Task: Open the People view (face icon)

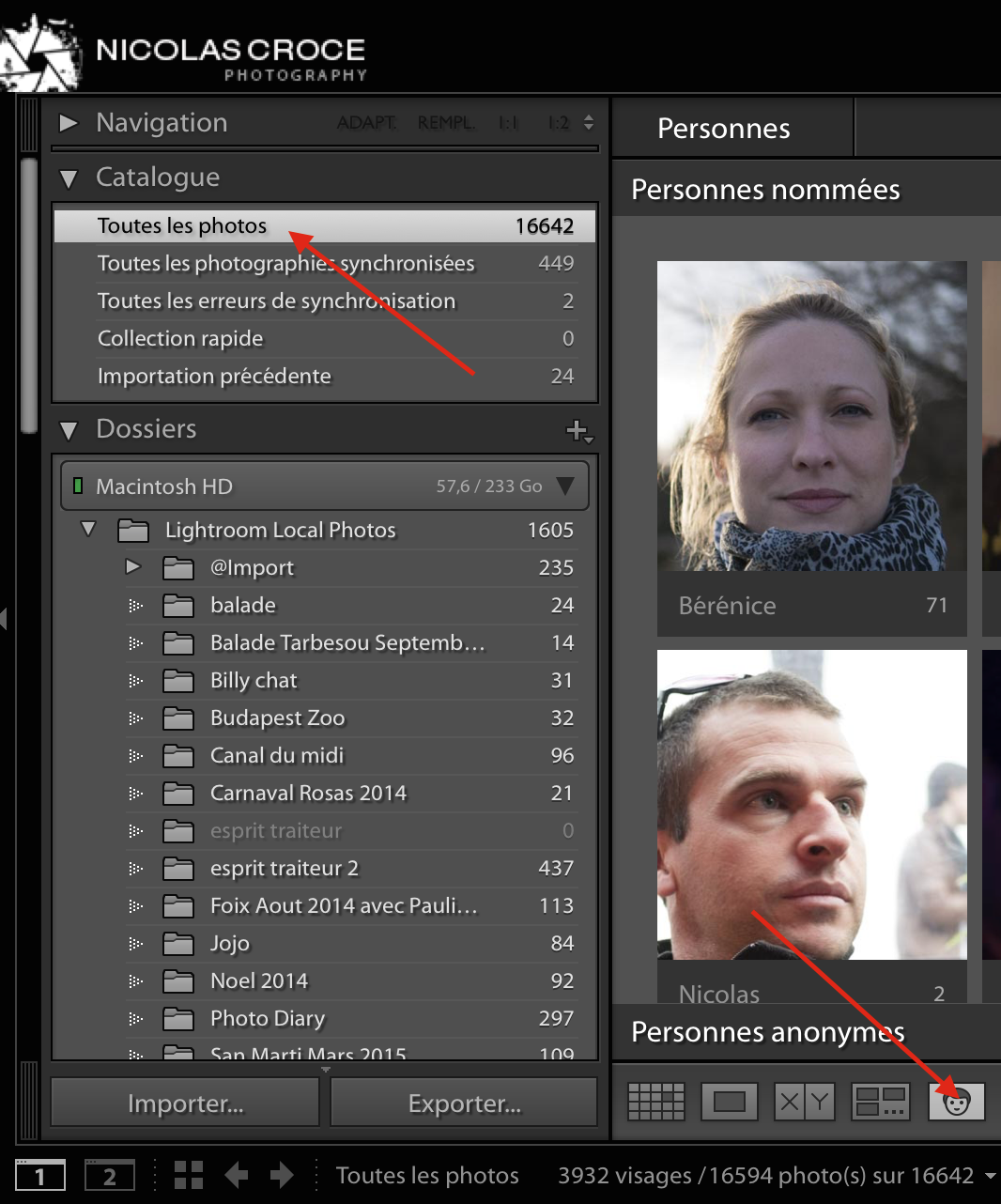Action: click(x=957, y=1100)
